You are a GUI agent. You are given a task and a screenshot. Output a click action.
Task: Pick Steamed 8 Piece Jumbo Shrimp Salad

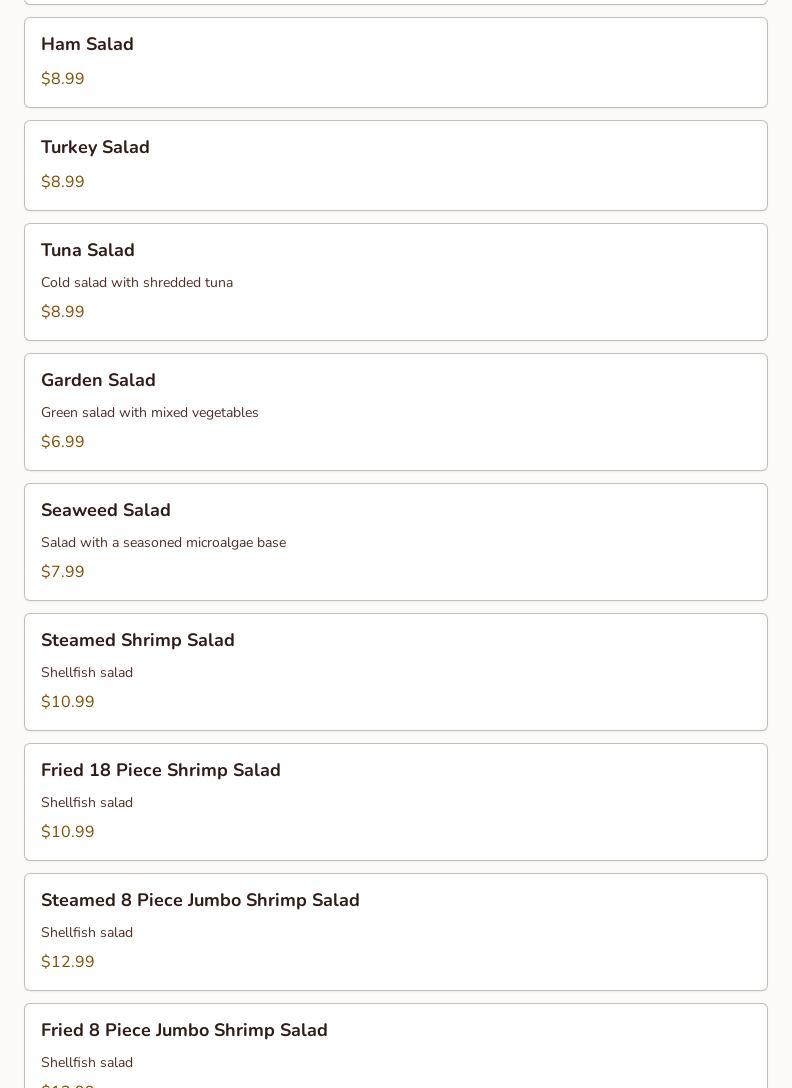[x=200, y=900]
